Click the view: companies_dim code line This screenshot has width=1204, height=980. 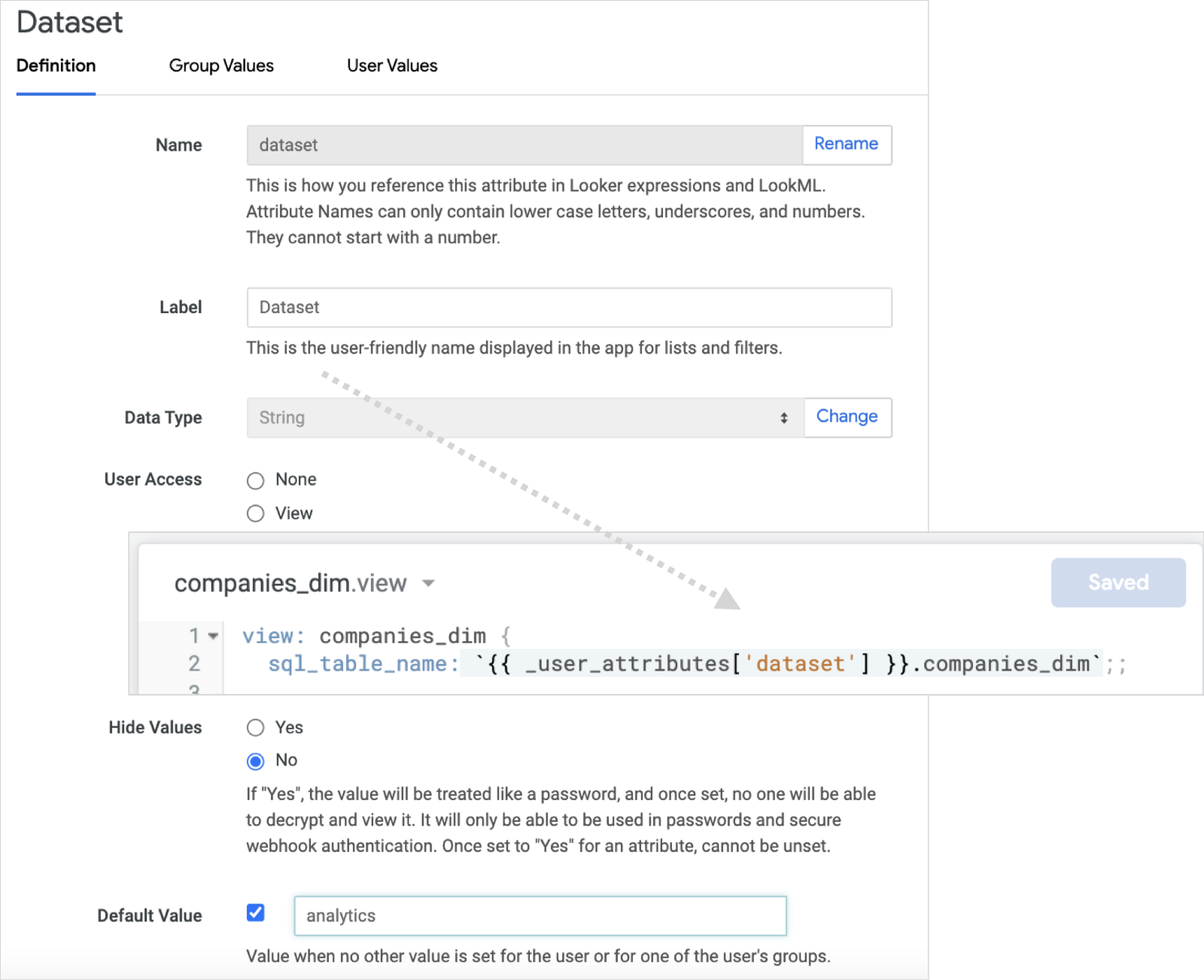tap(376, 637)
